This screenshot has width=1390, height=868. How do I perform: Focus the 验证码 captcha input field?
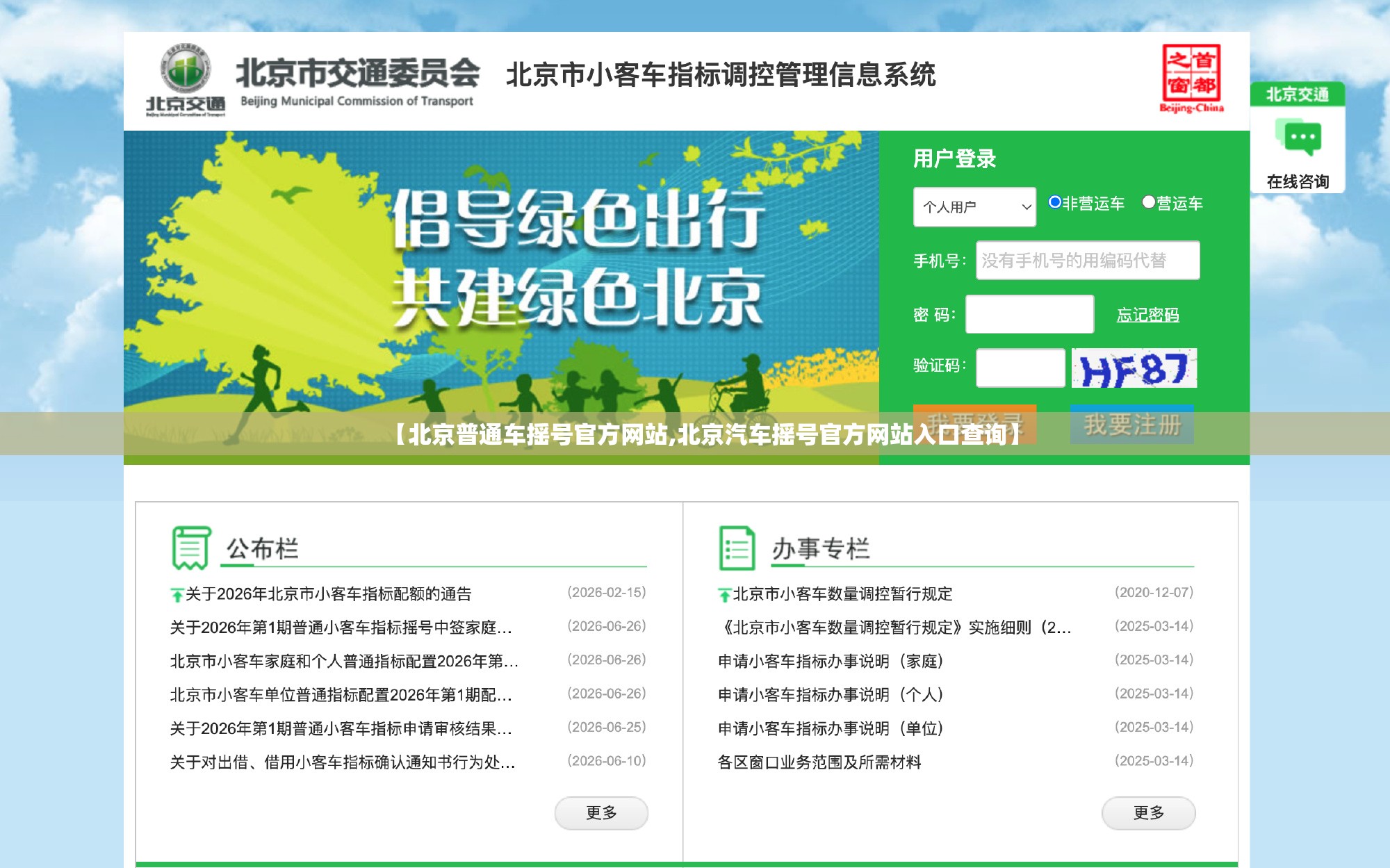1020,368
